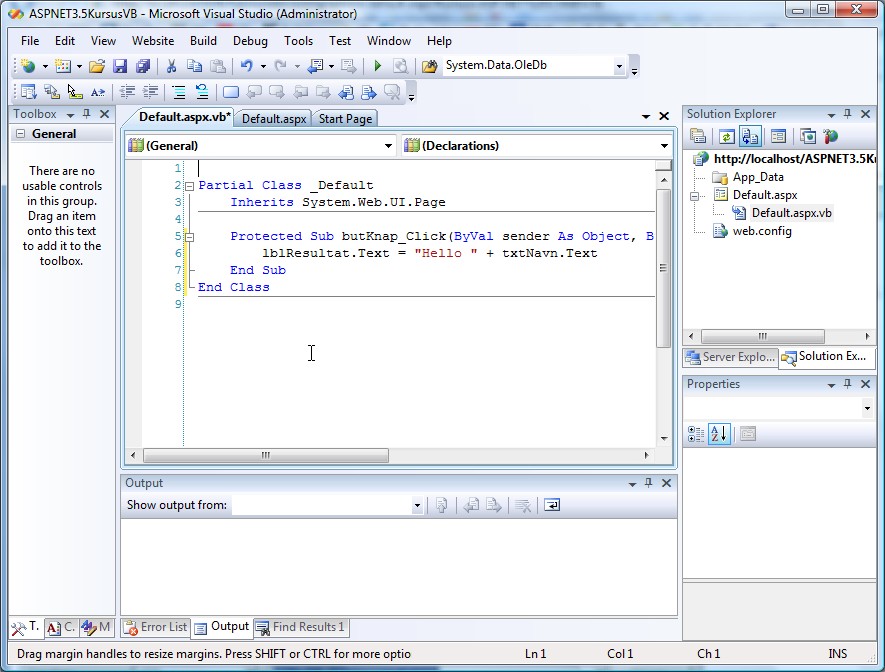Open the (General) class name dropdown
The width and height of the screenshot is (885, 672).
point(388,146)
